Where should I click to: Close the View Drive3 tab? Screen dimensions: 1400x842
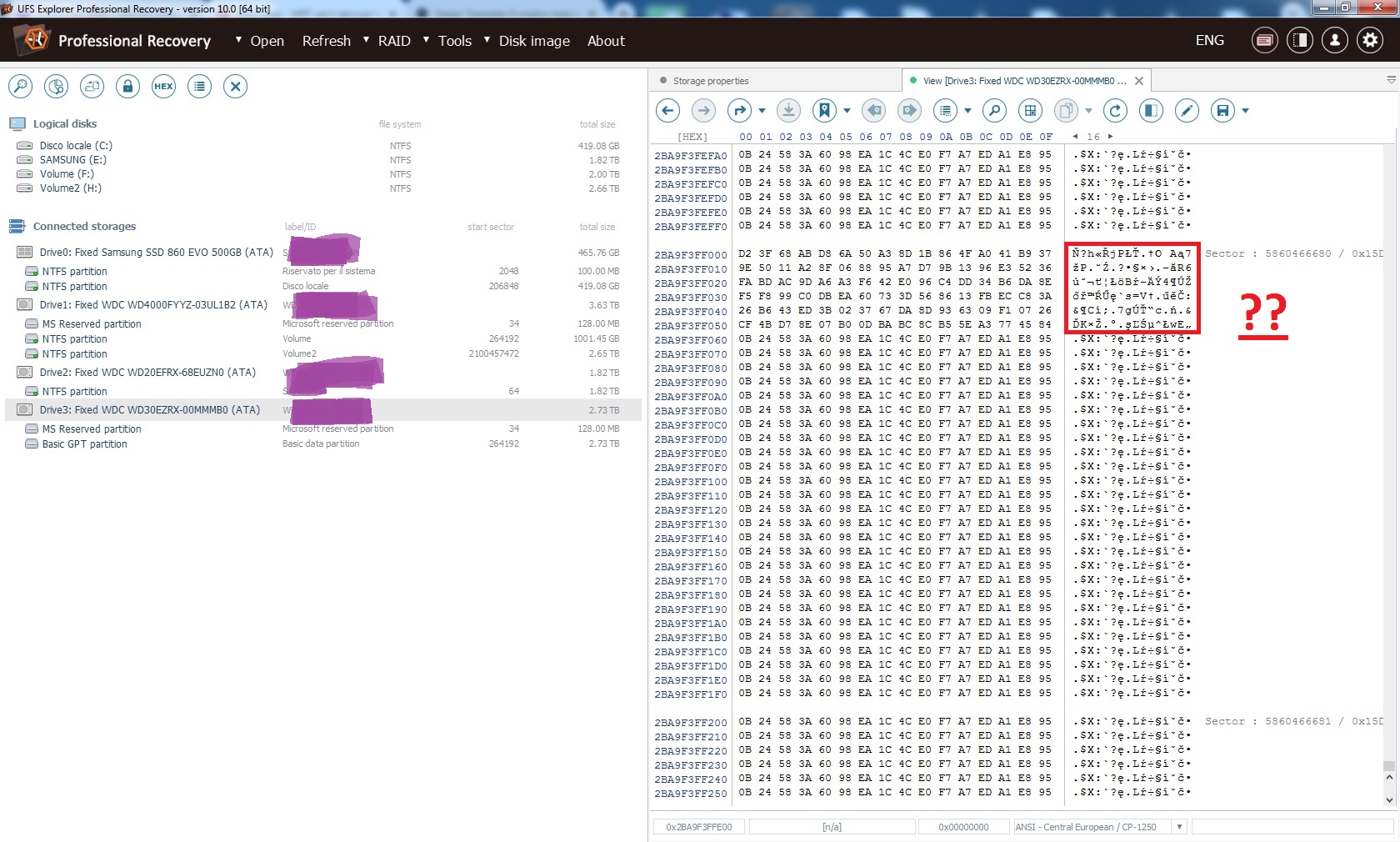[1139, 81]
